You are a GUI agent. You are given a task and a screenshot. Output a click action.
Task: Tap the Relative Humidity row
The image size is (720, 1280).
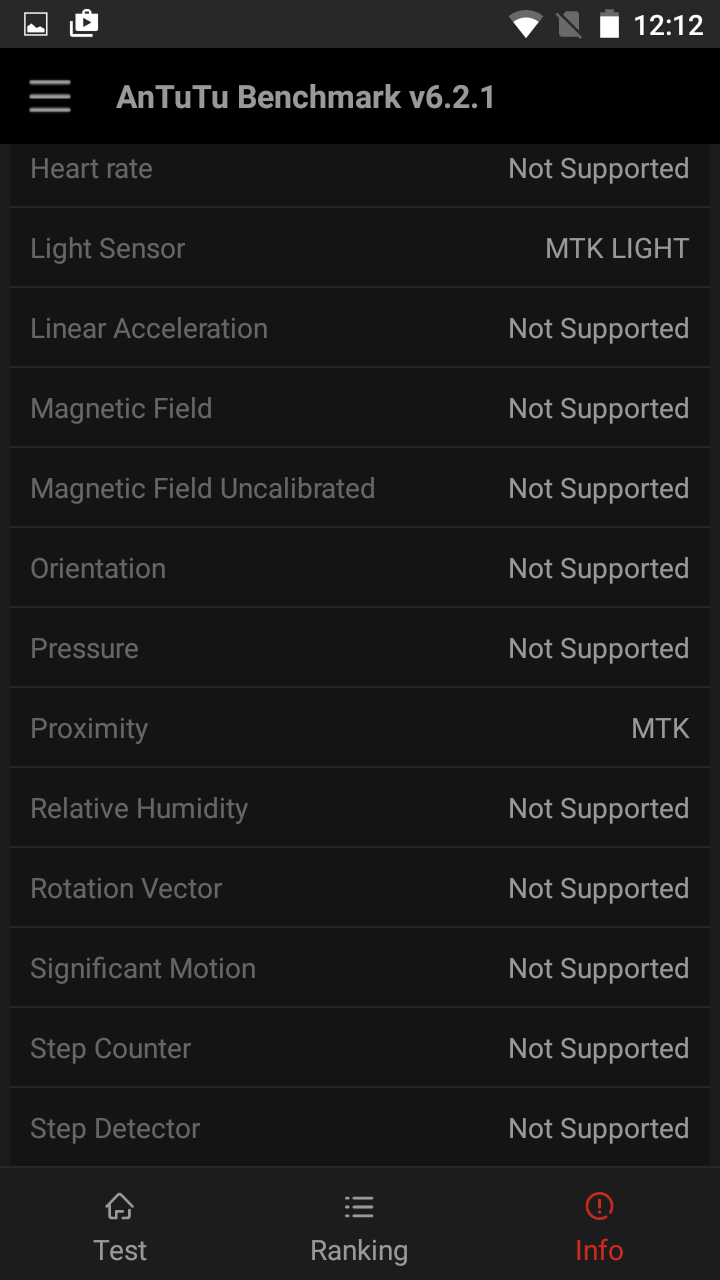tap(360, 808)
